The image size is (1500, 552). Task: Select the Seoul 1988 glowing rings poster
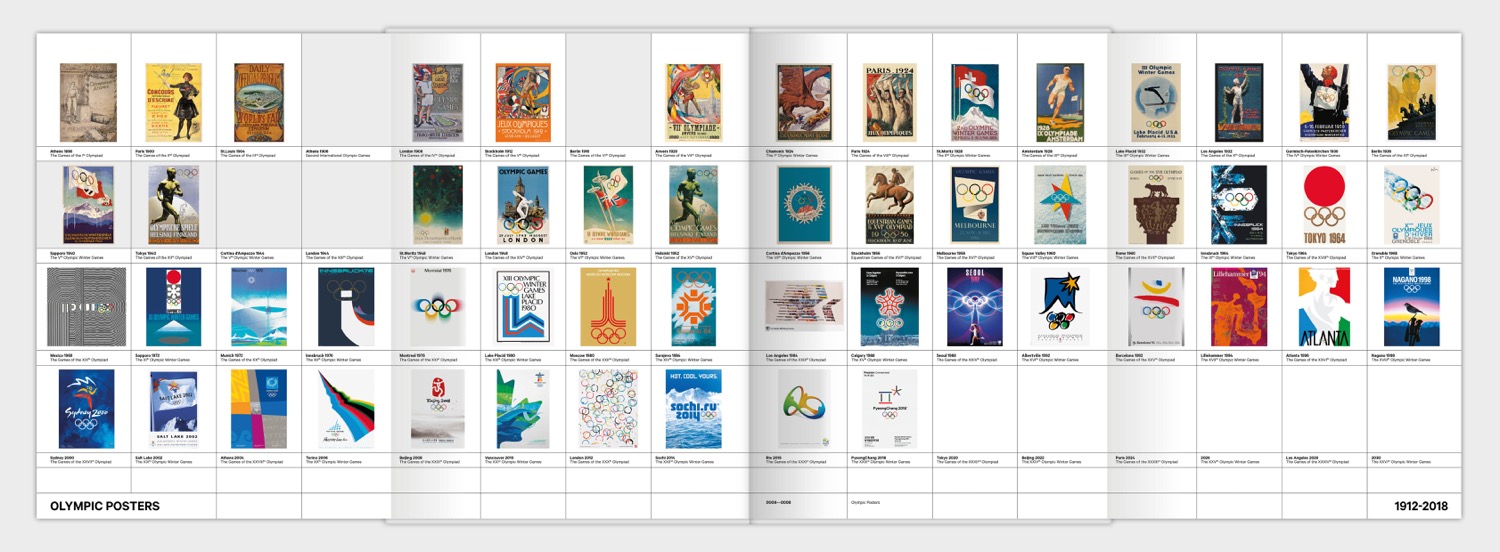click(x=975, y=307)
